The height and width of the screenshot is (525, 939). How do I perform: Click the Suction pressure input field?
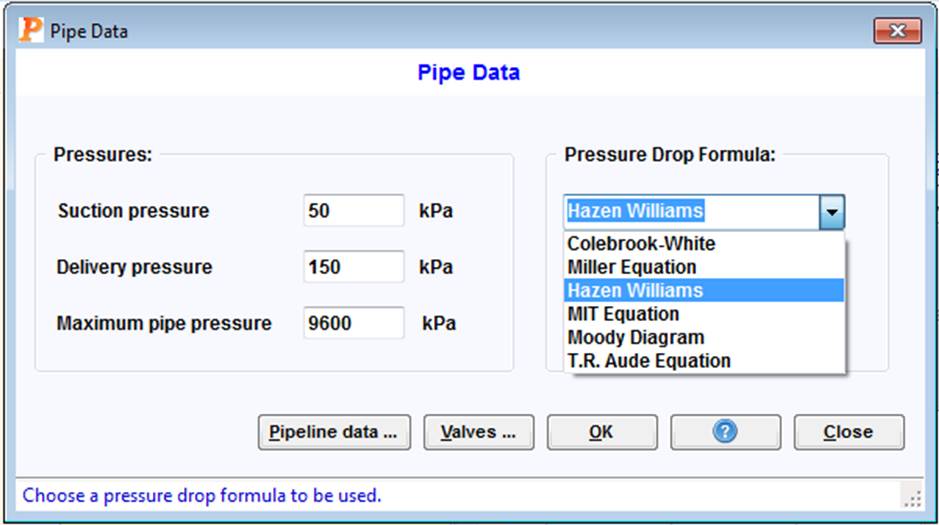(353, 210)
